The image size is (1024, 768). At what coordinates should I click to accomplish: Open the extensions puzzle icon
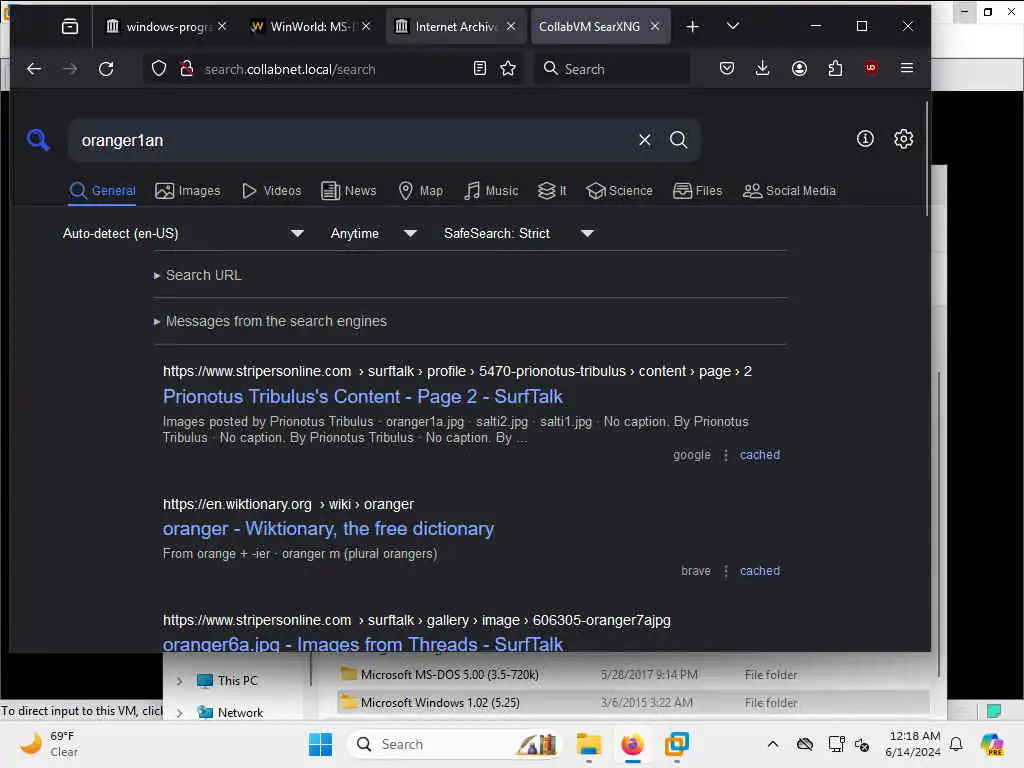coord(835,69)
